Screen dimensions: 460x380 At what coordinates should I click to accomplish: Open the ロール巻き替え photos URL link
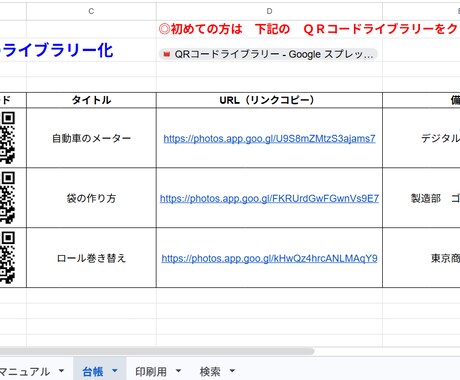pos(269,258)
